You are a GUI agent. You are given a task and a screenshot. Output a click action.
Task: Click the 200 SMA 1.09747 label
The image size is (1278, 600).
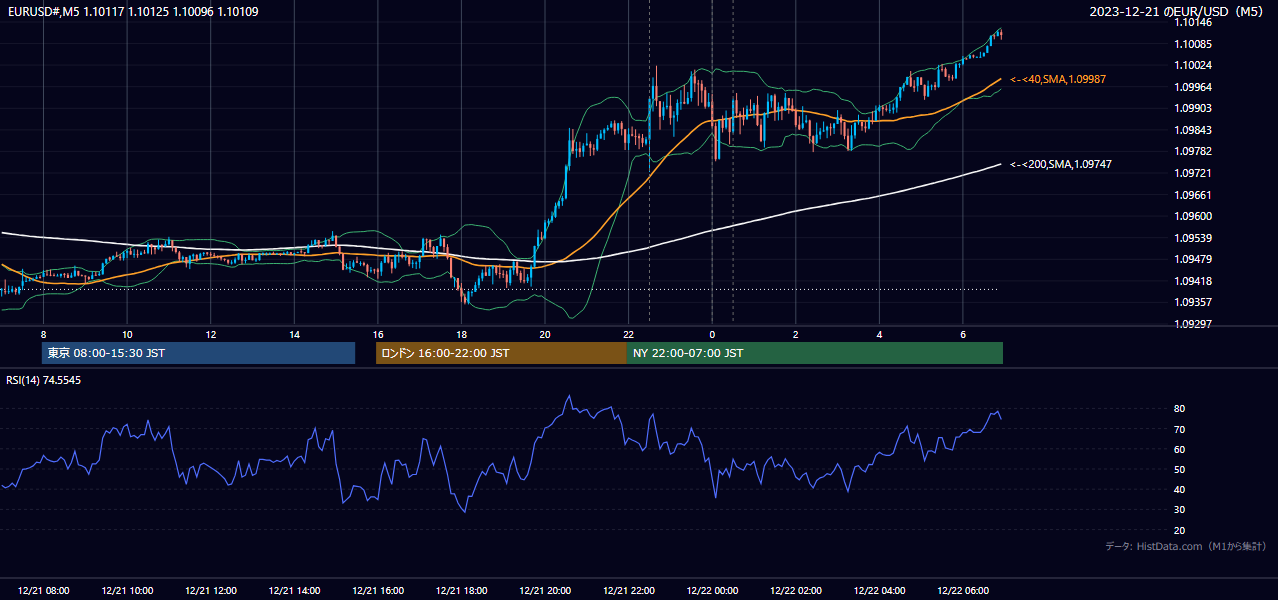click(x=1060, y=164)
